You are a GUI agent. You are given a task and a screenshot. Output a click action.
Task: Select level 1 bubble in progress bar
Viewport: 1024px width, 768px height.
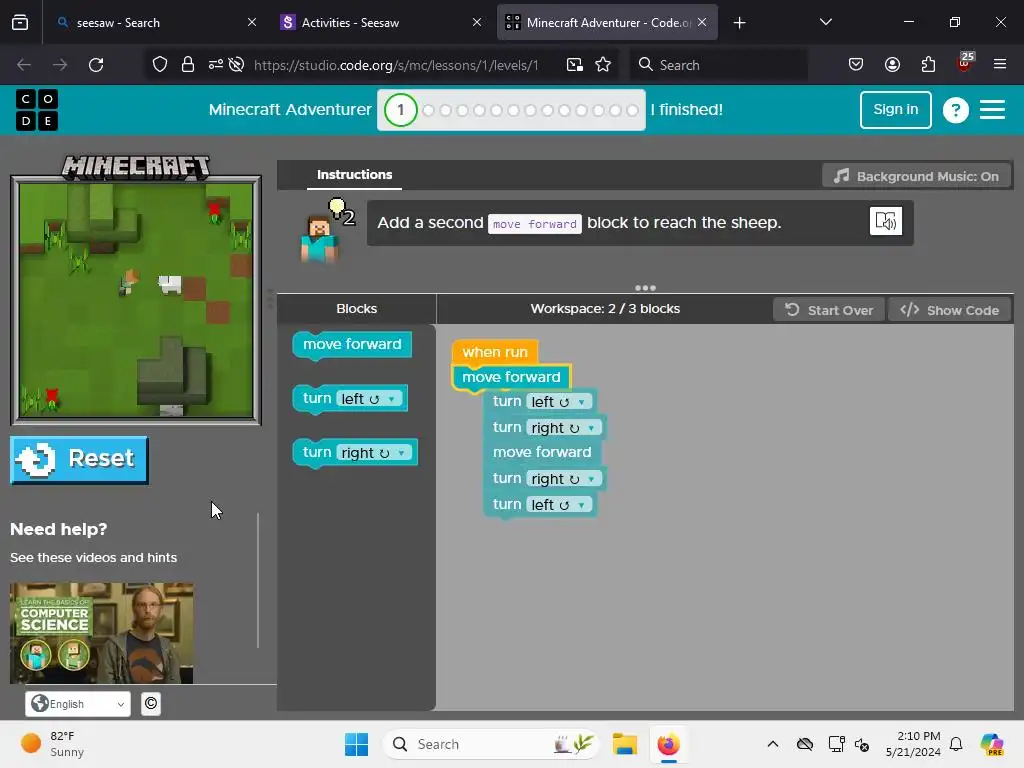click(400, 110)
